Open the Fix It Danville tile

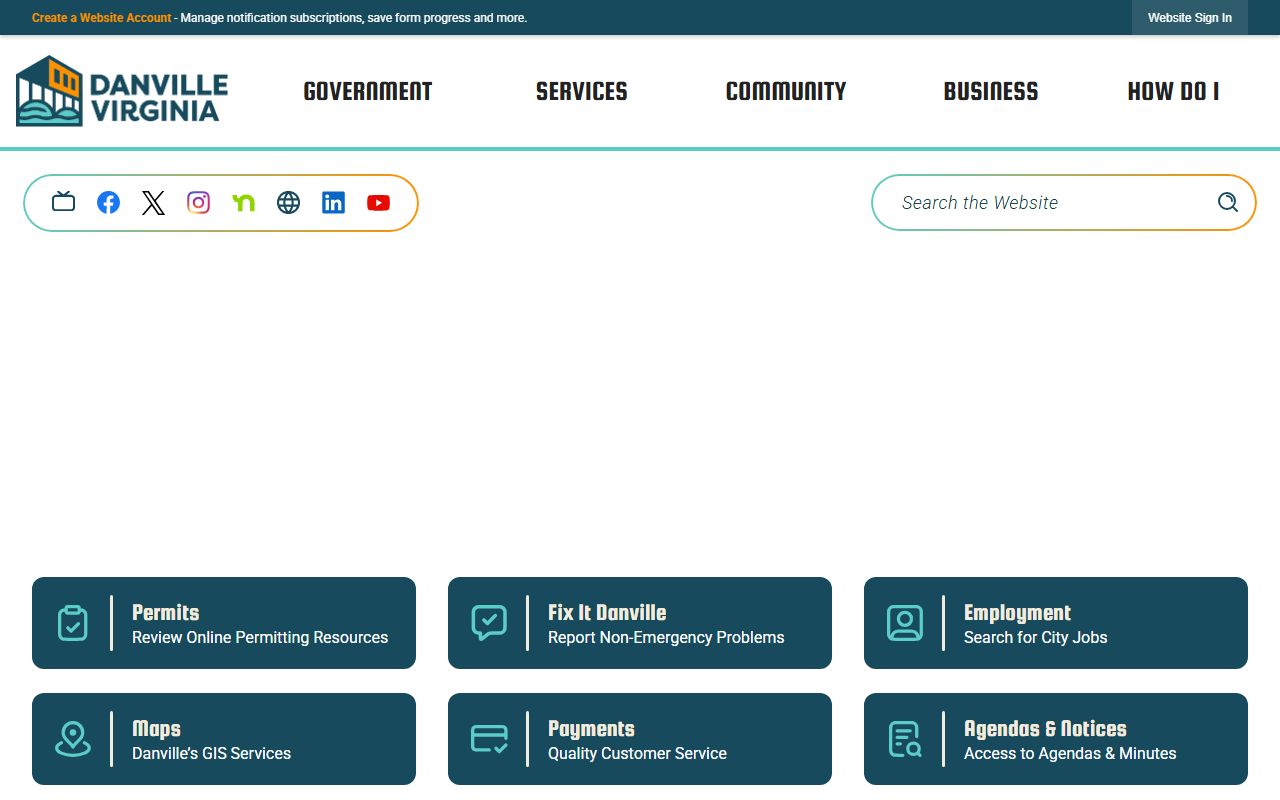(x=640, y=623)
